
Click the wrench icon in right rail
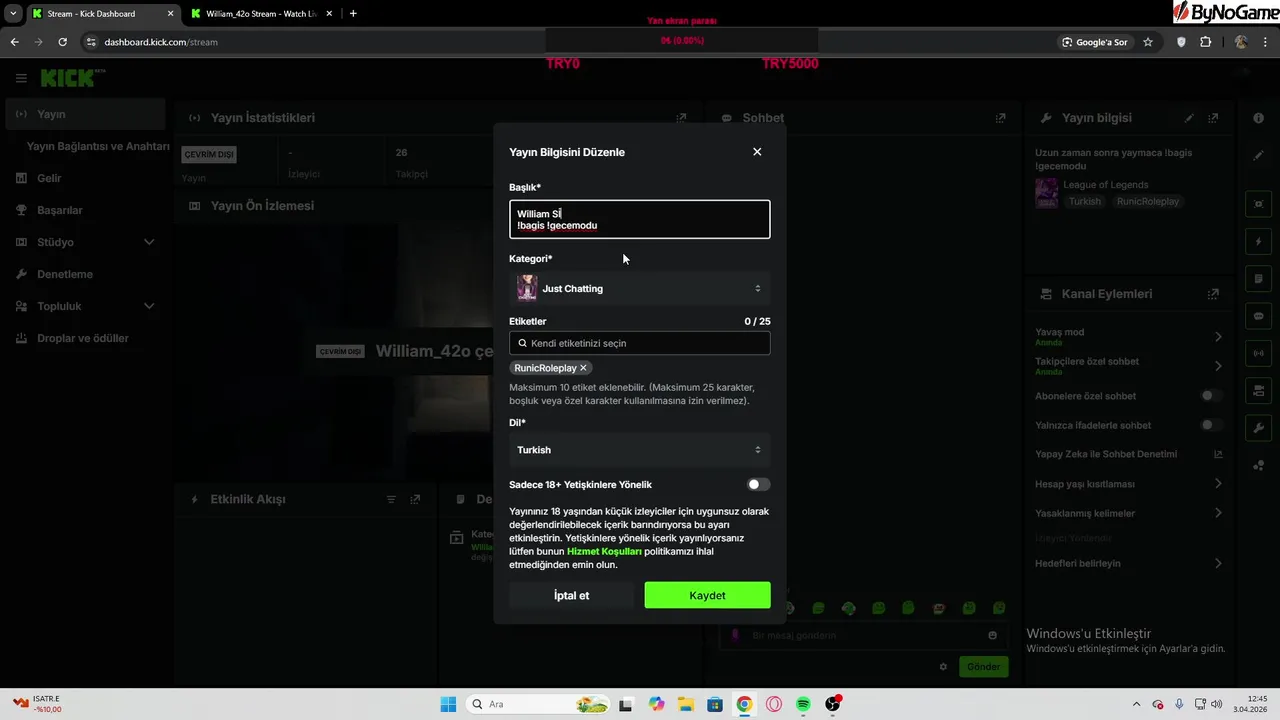1258,428
